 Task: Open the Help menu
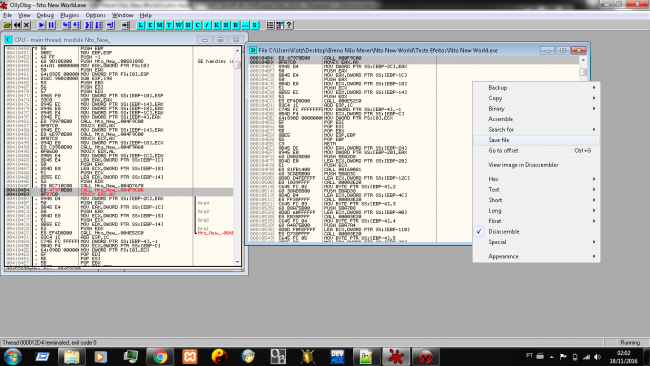pos(146,15)
